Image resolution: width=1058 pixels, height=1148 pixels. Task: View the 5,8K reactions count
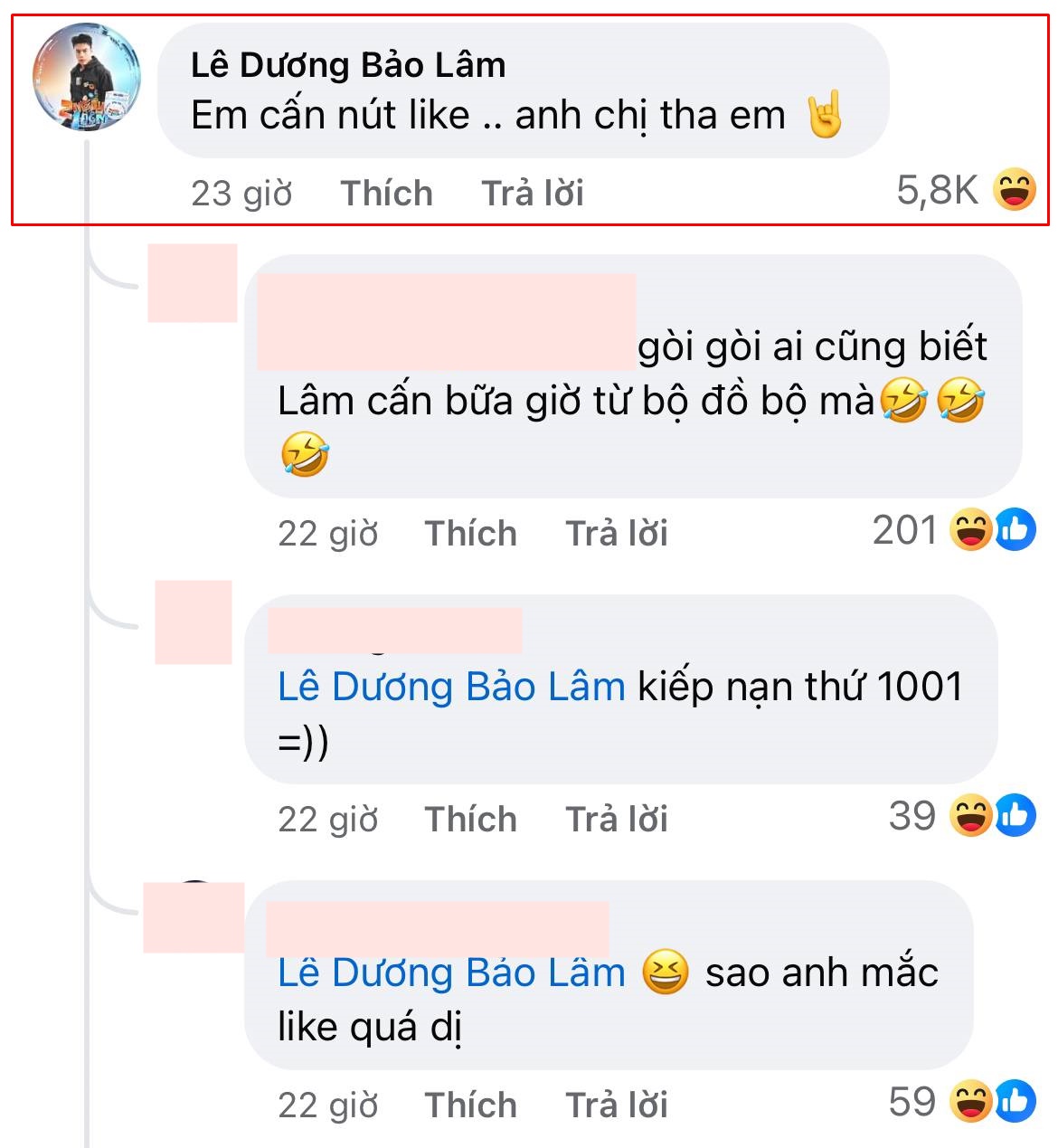(x=938, y=190)
